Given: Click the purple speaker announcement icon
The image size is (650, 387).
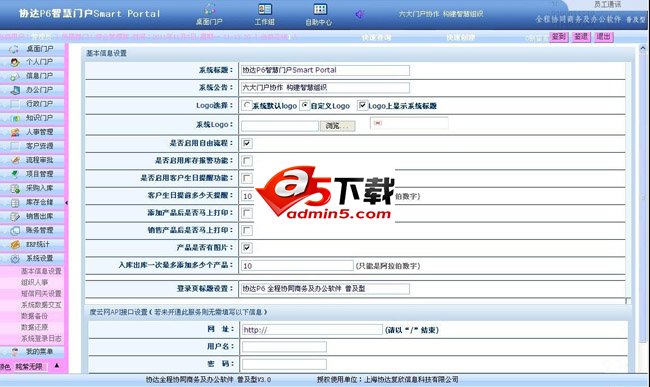Looking at the screenshot, I should point(360,15).
